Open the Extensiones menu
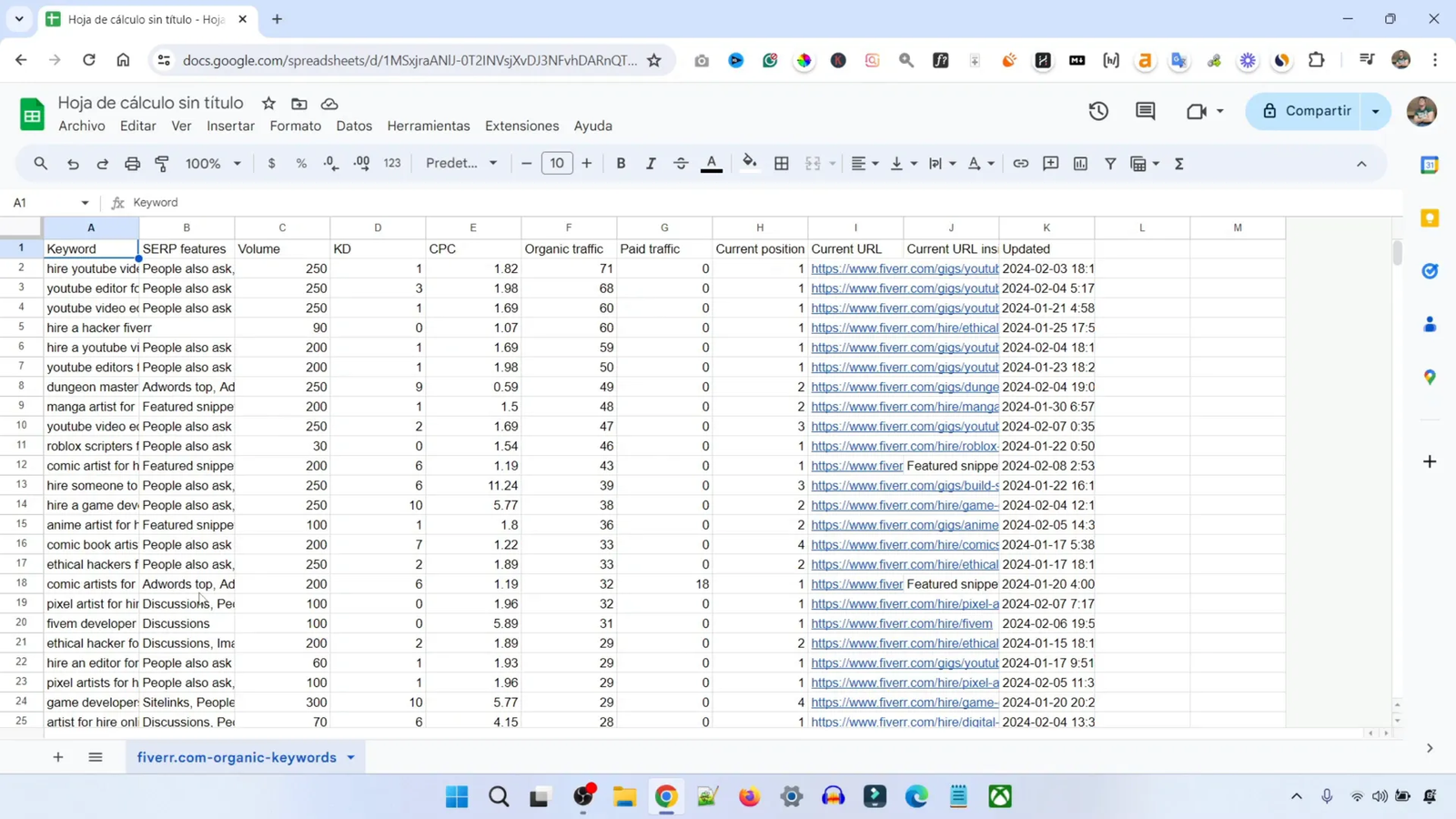Screen dimensions: 1456x819 click(521, 126)
